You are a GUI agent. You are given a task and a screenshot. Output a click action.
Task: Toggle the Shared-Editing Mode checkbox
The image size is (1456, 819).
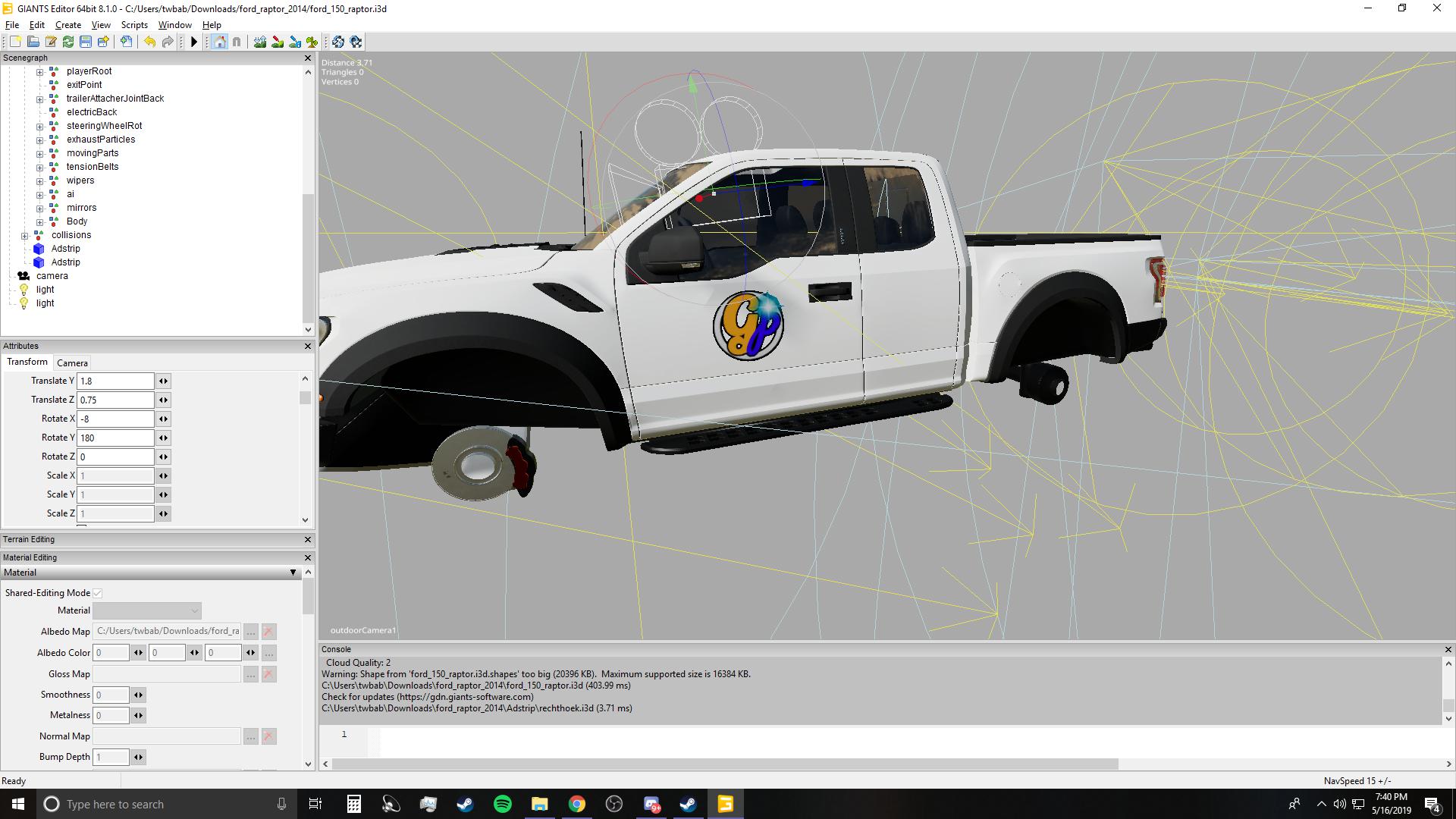(x=98, y=593)
